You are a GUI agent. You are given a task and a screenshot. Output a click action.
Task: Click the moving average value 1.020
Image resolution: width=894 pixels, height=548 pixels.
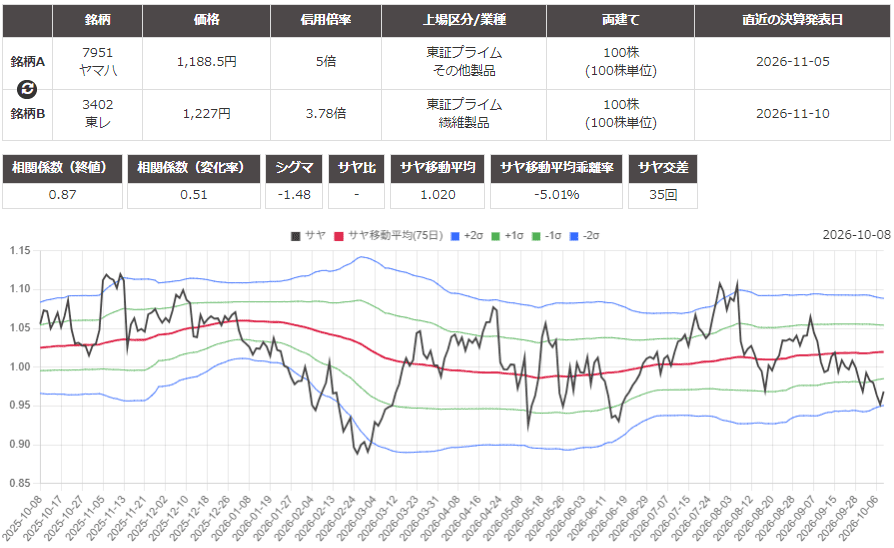tap(437, 195)
